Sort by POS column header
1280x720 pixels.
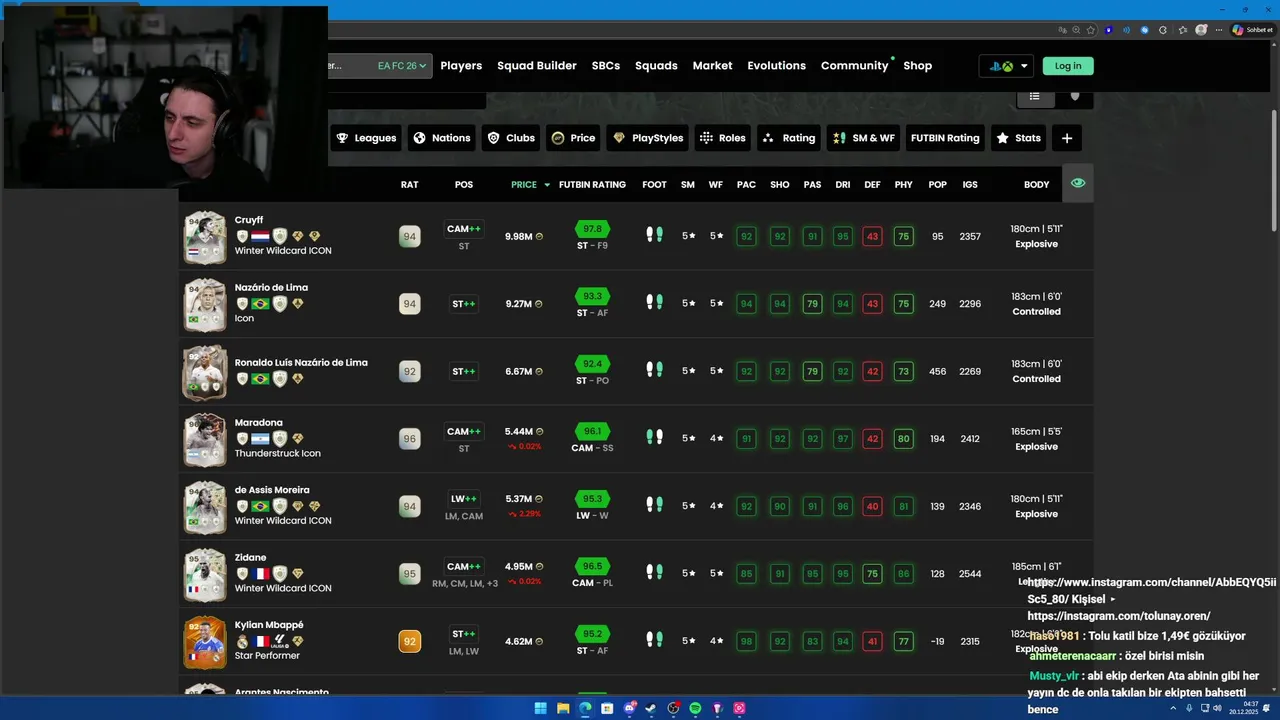point(464,185)
